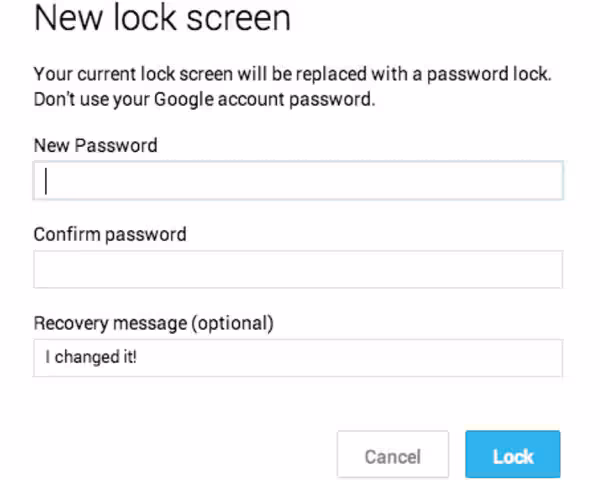Image resolution: width=600 pixels, height=480 pixels.
Task: Click the "Don't use your Google account password" warning
Action: coord(205,100)
